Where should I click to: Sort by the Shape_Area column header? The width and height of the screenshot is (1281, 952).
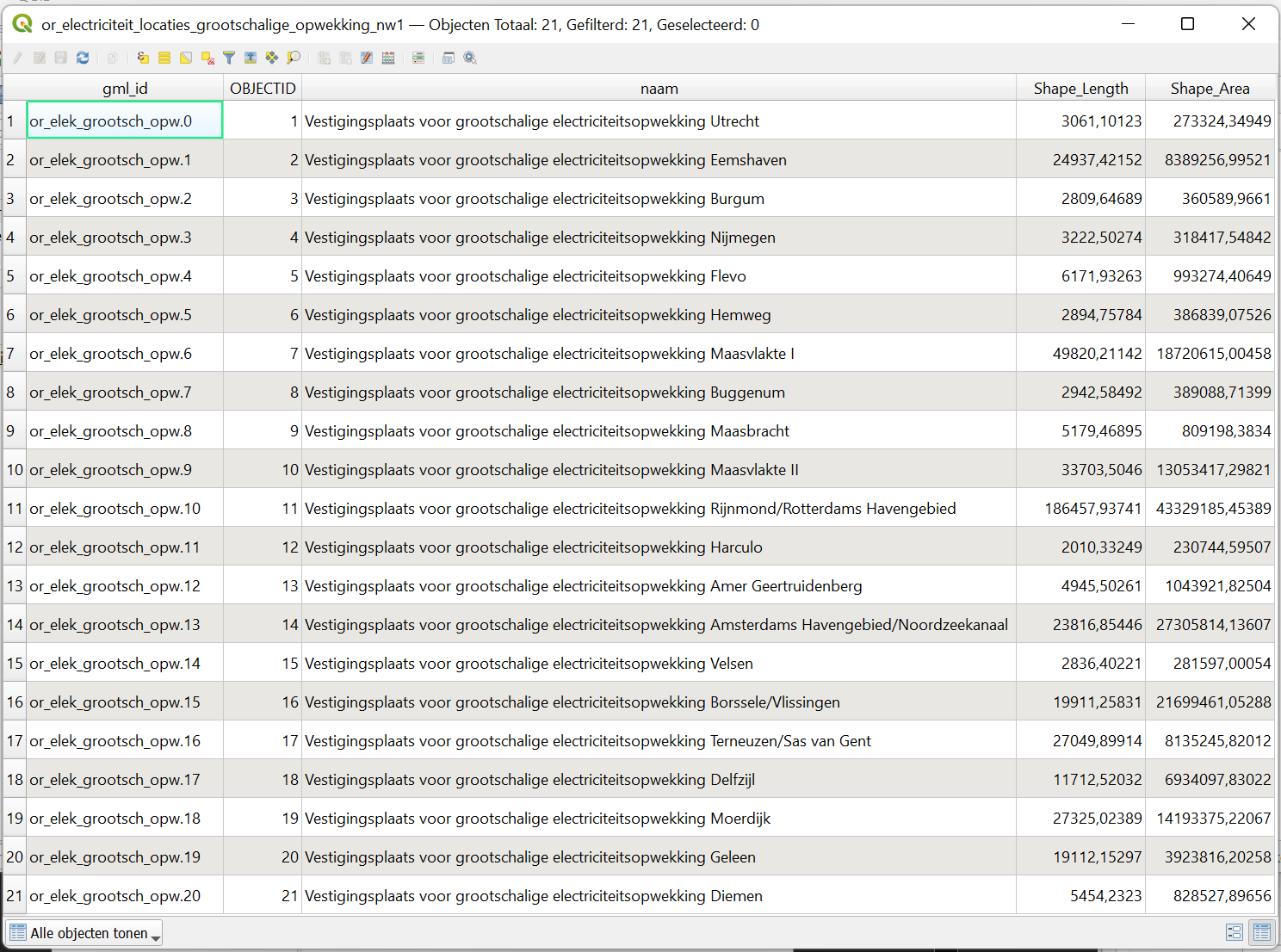[x=1210, y=88]
